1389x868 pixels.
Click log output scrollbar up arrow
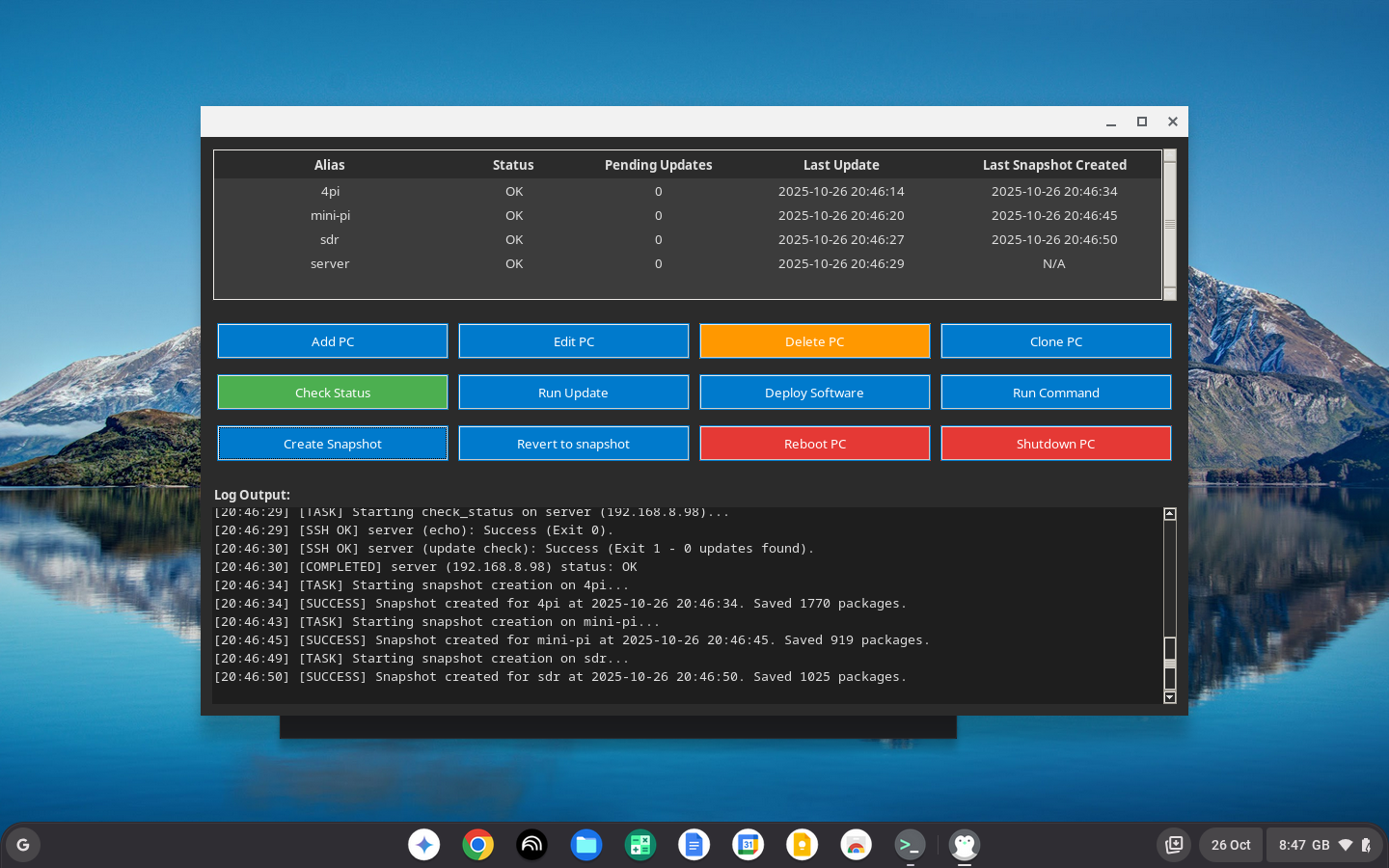1170,514
